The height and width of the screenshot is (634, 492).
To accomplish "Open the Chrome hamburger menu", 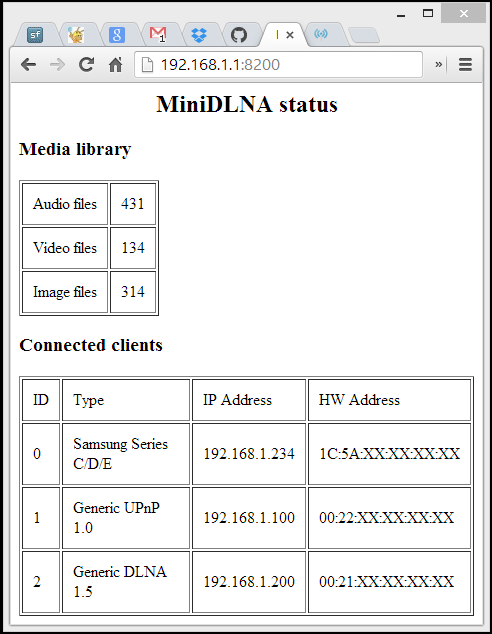I will click(x=465, y=64).
